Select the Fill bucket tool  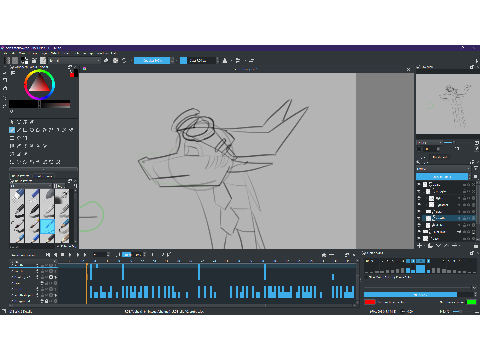pos(38,146)
